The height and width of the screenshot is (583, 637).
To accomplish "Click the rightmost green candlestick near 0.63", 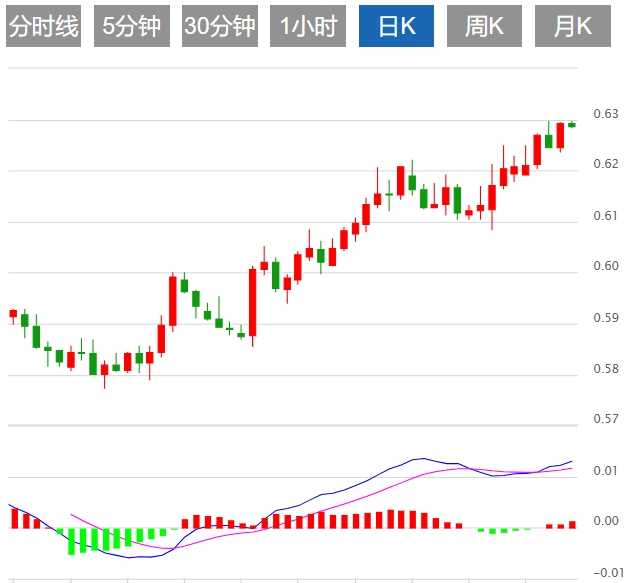I will 572,124.
